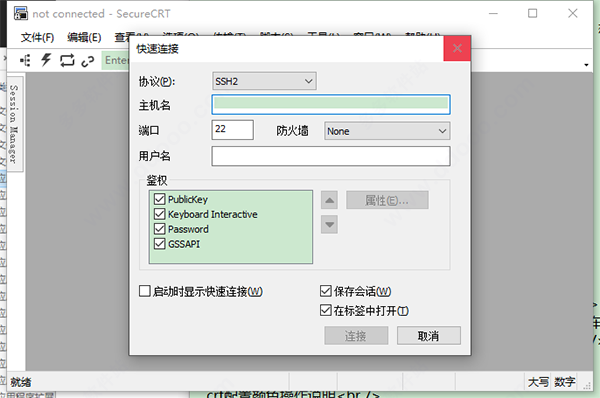Click the Reconnect loop toolbar icon
The image size is (600, 398).
pos(67,60)
